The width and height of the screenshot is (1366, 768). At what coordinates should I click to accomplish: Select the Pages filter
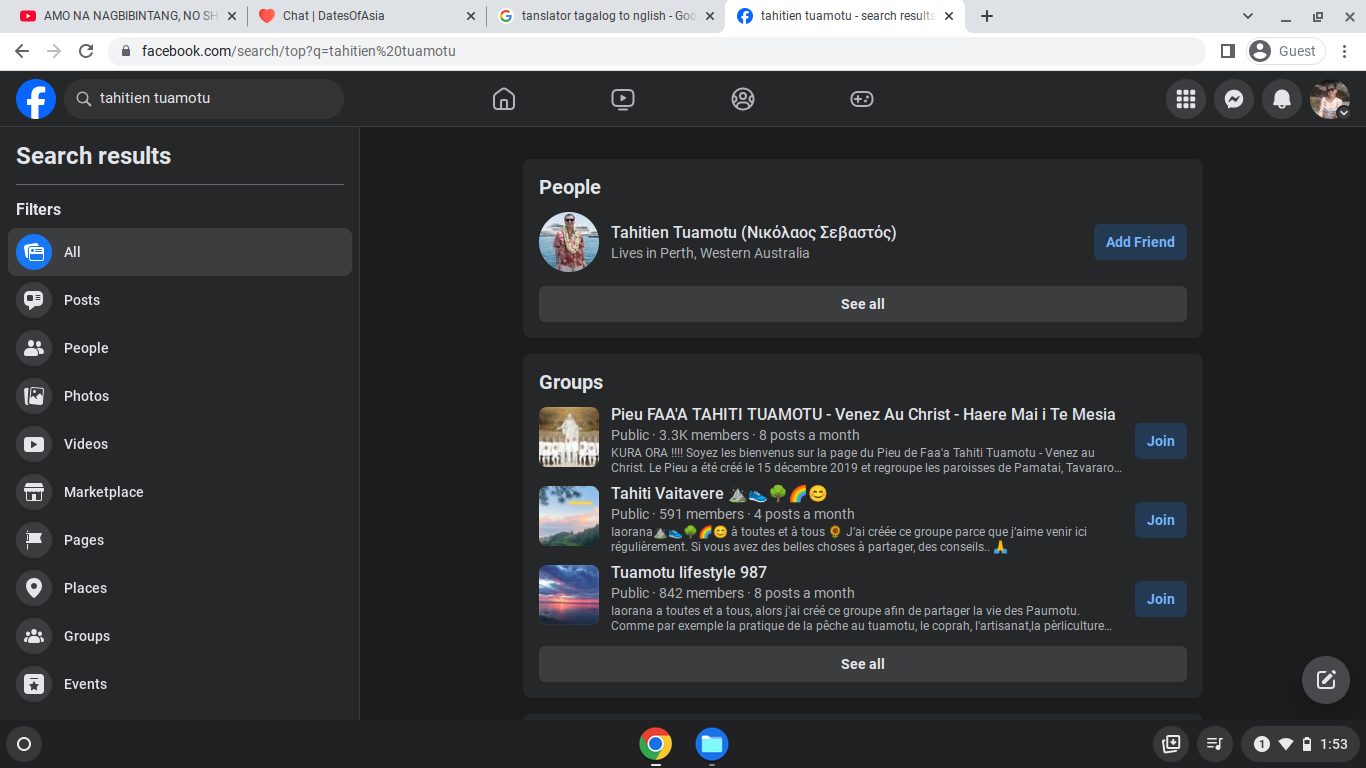(180, 540)
